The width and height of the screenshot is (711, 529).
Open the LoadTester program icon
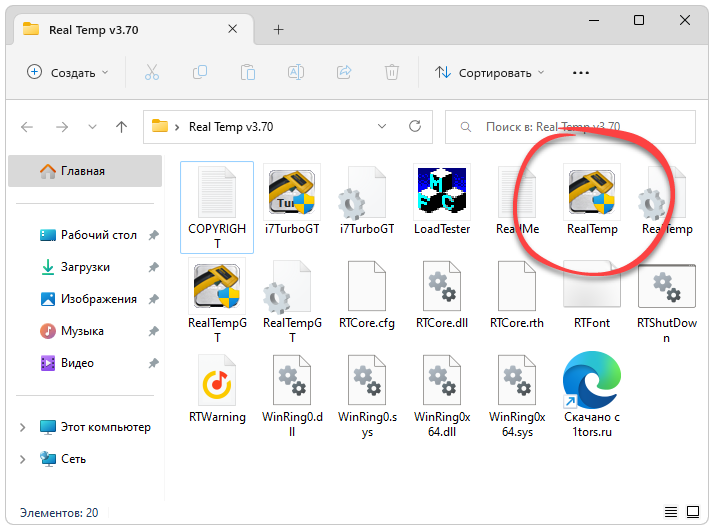click(442, 200)
